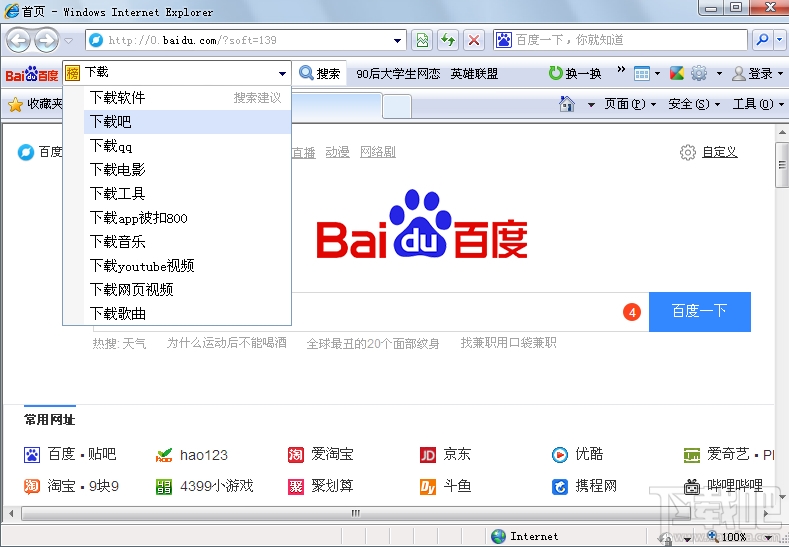The image size is (789, 547).
Task: Open search provider dropdown arrow
Action: (779, 40)
